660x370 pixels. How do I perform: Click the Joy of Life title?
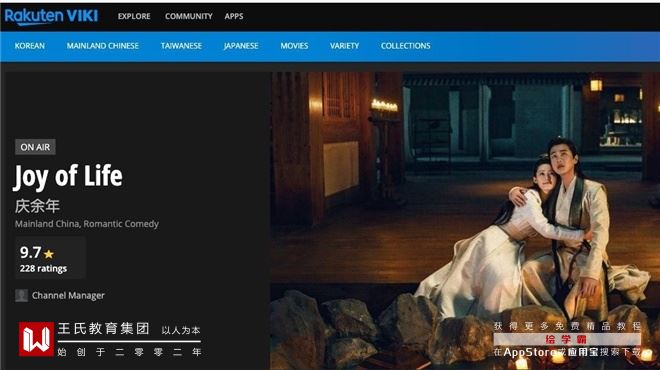tap(68, 176)
